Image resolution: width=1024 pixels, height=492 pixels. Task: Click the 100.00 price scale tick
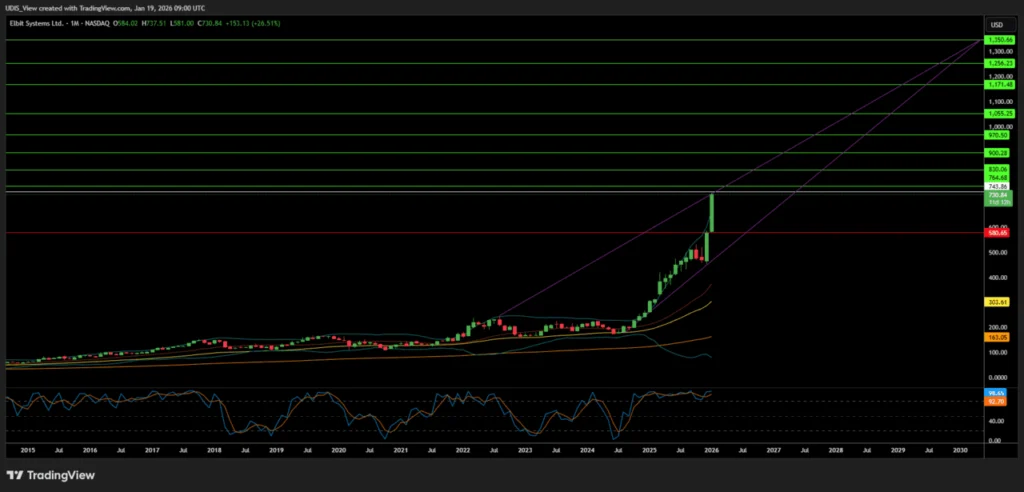tap(997, 353)
